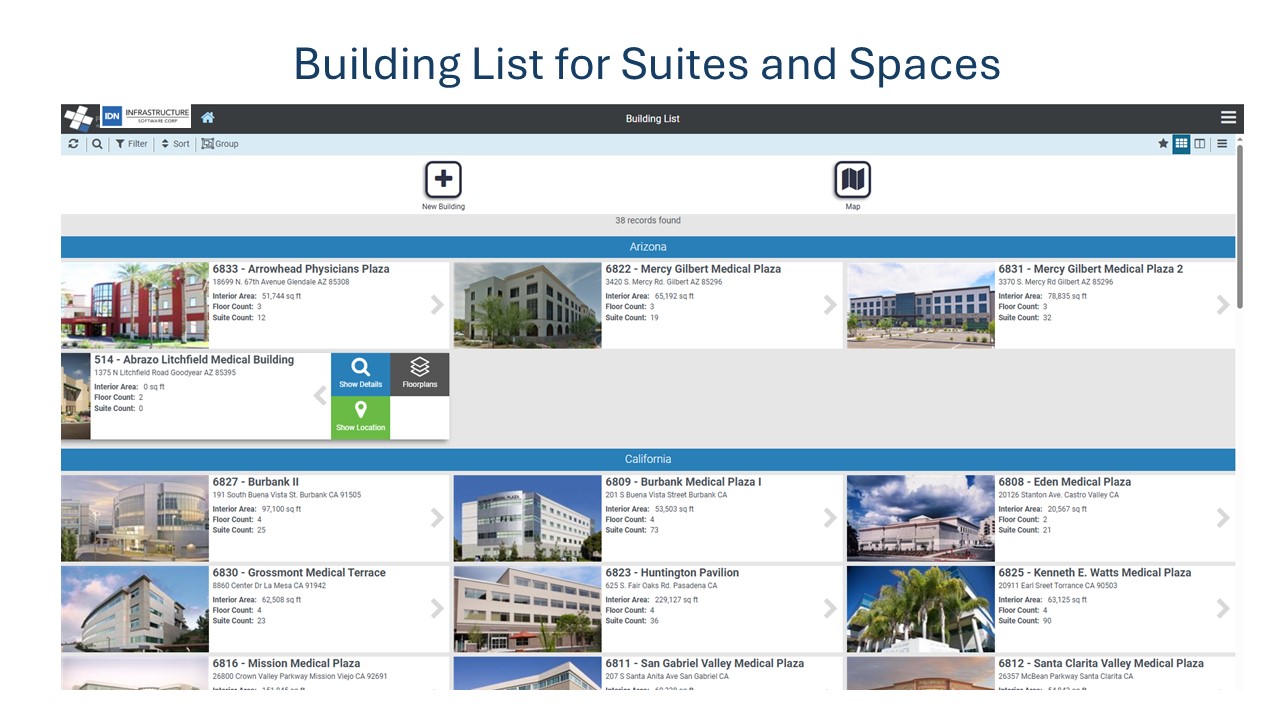1280x720 pixels.
Task: Click the page vertical scrollbar
Action: [x=1240, y=225]
